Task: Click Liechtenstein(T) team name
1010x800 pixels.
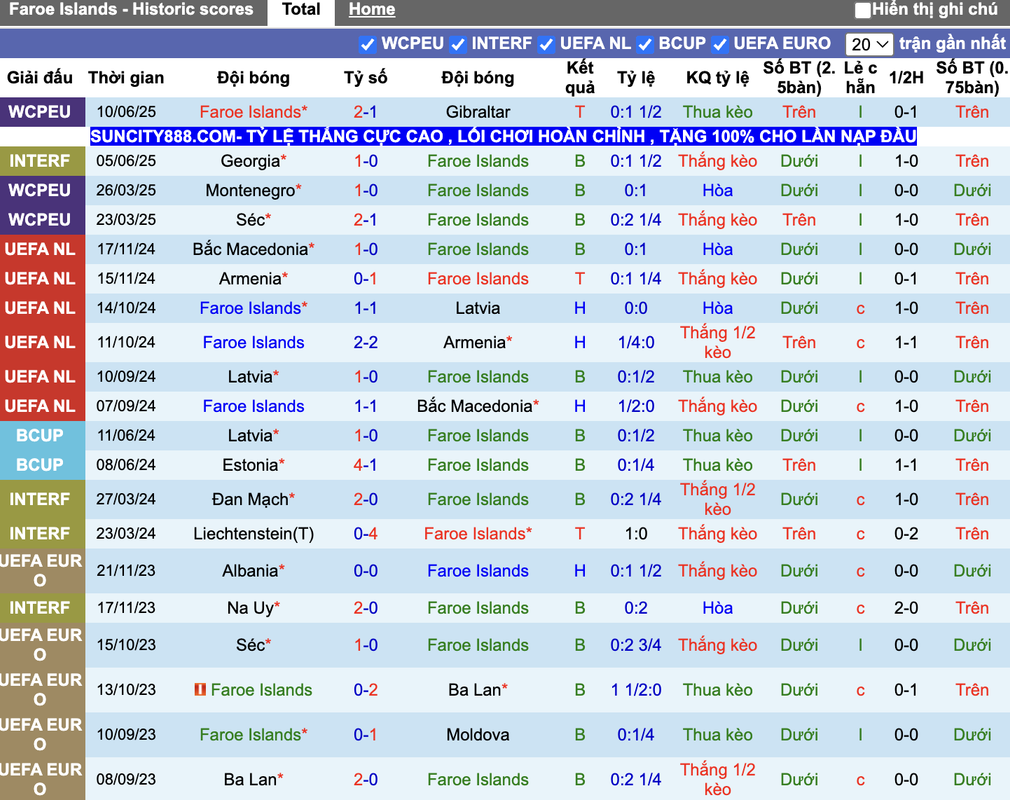Action: [253, 534]
